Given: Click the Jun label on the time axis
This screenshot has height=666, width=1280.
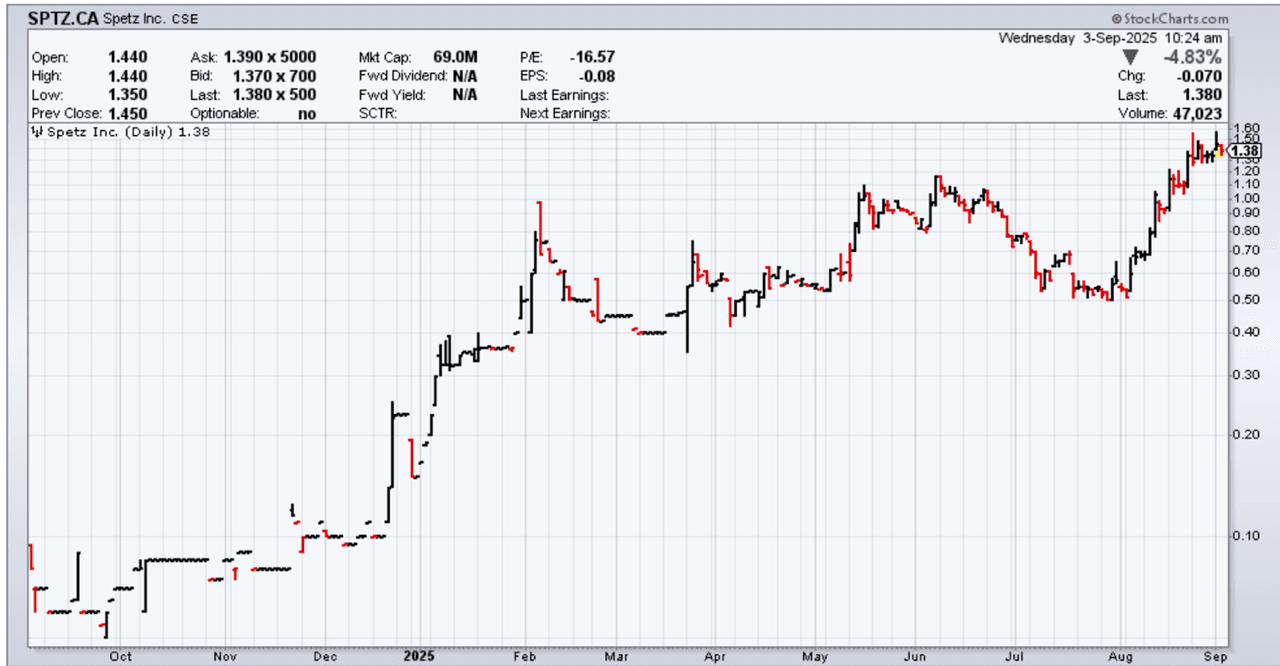Looking at the screenshot, I should point(916,657).
